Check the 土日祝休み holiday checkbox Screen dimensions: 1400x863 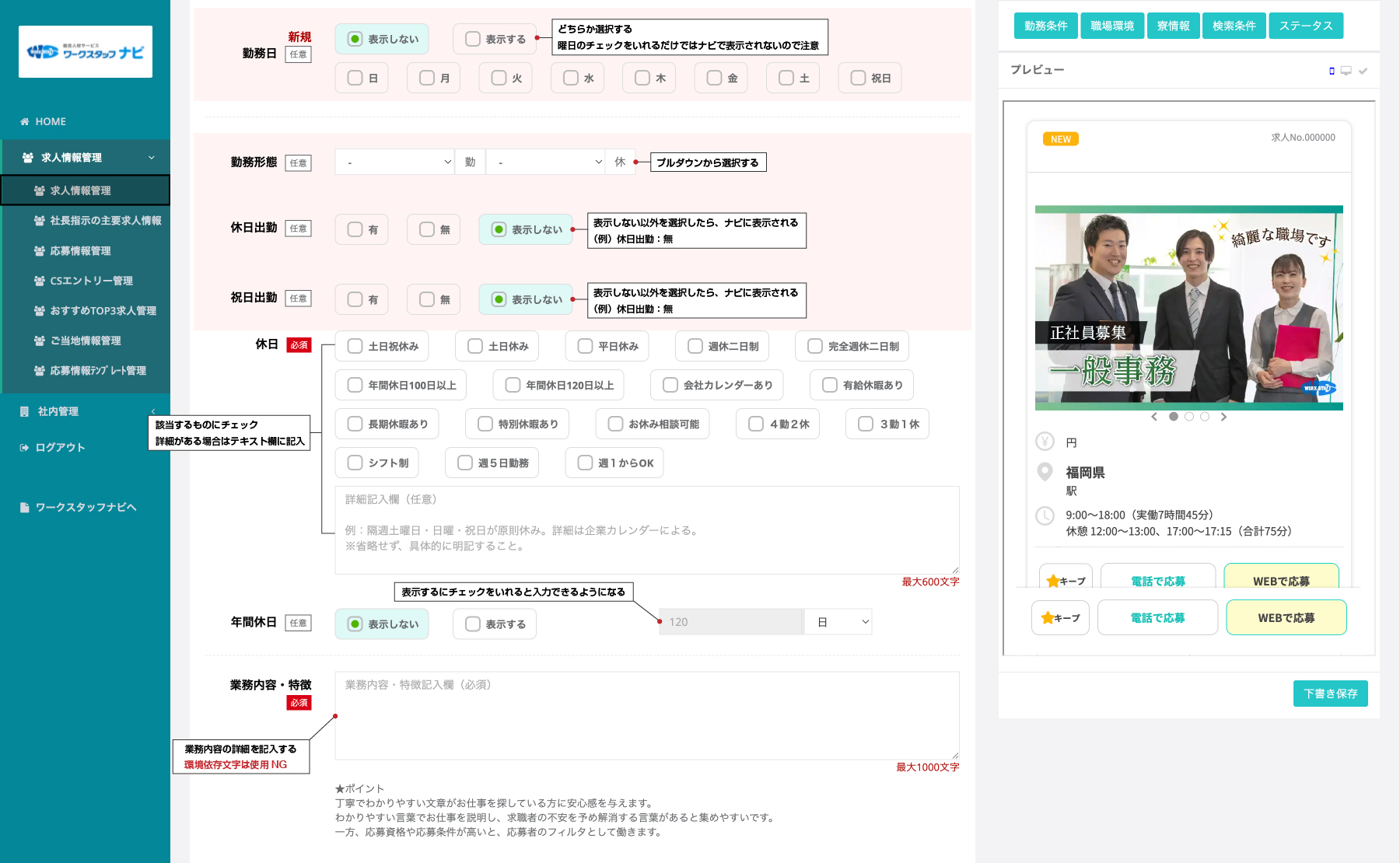click(355, 346)
